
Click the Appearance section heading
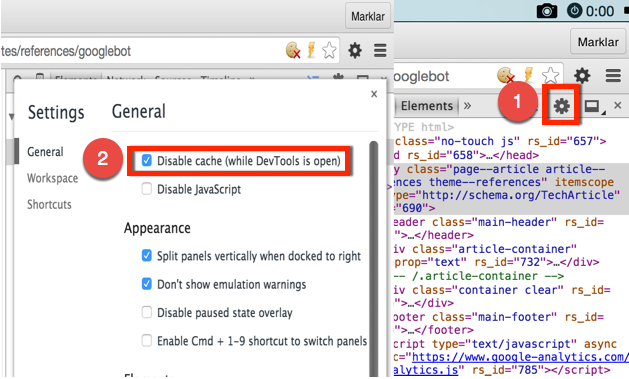[157, 228]
